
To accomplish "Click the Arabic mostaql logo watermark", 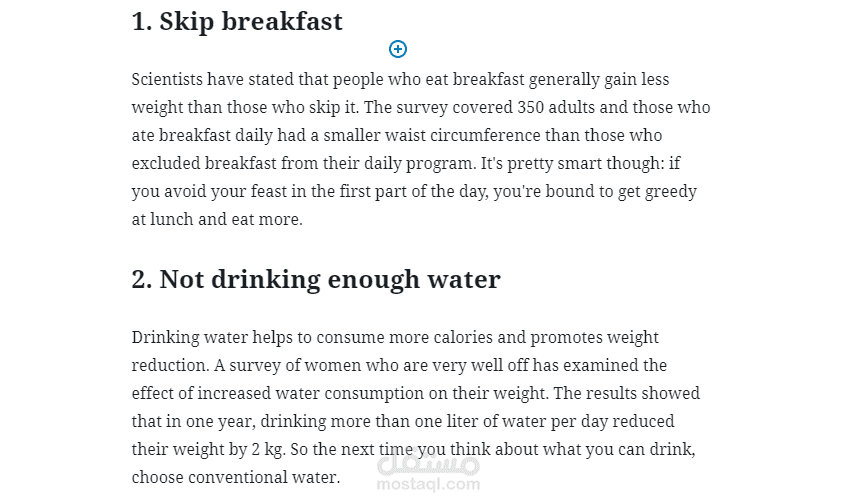I will (x=428, y=462).
